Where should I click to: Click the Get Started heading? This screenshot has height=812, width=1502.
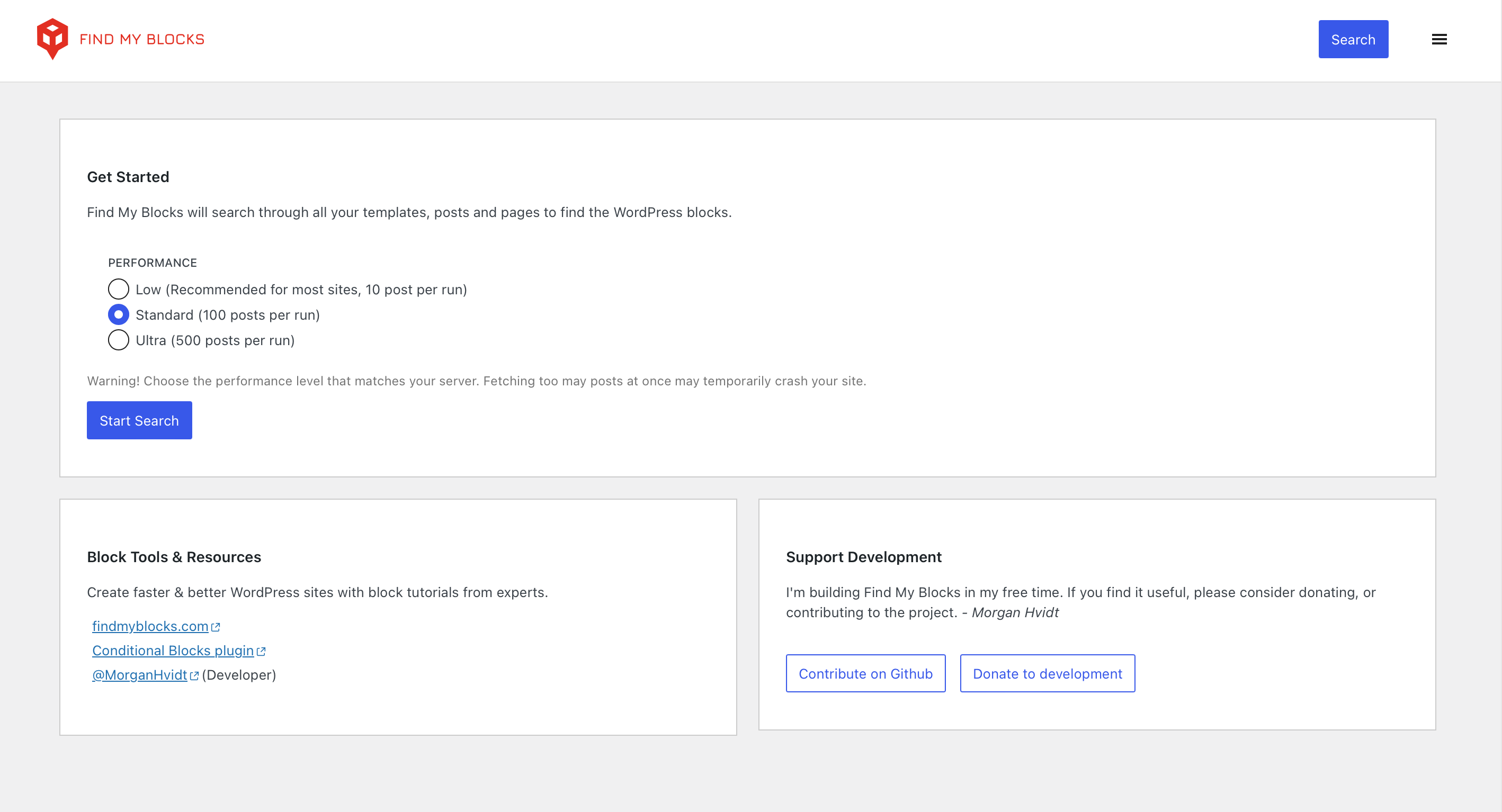click(128, 177)
